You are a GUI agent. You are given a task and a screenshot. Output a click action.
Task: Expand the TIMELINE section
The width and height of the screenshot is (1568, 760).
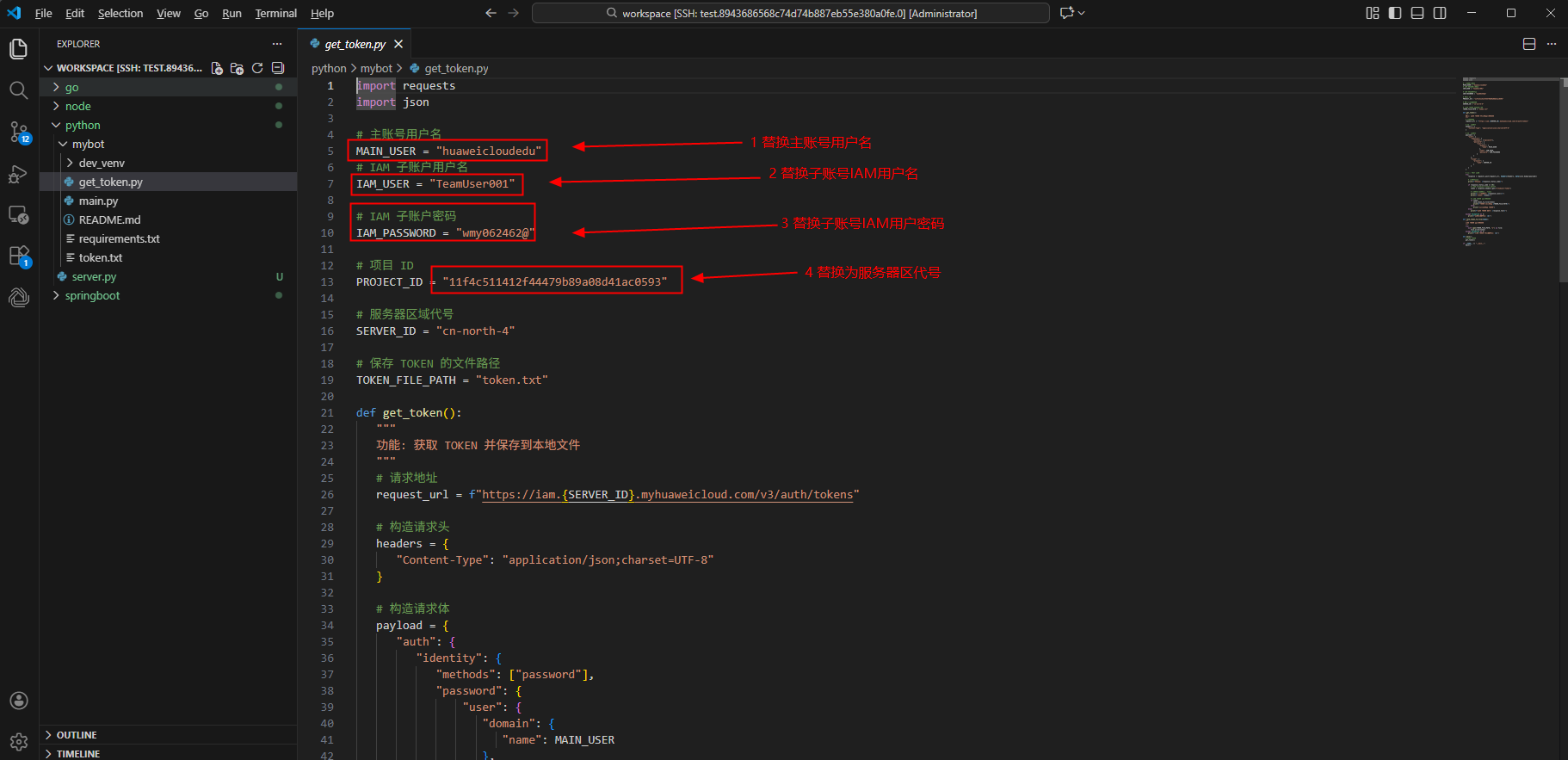pyautogui.click(x=168, y=753)
